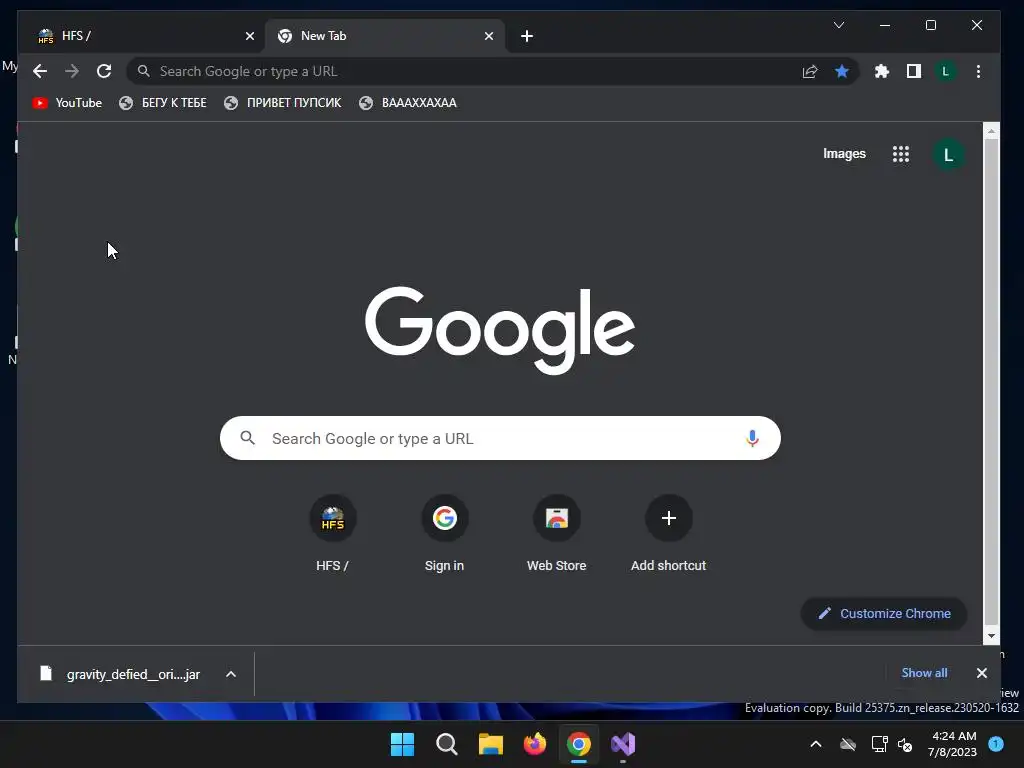Open the YouTube bookmark
1024x768 pixels.
pos(67,103)
